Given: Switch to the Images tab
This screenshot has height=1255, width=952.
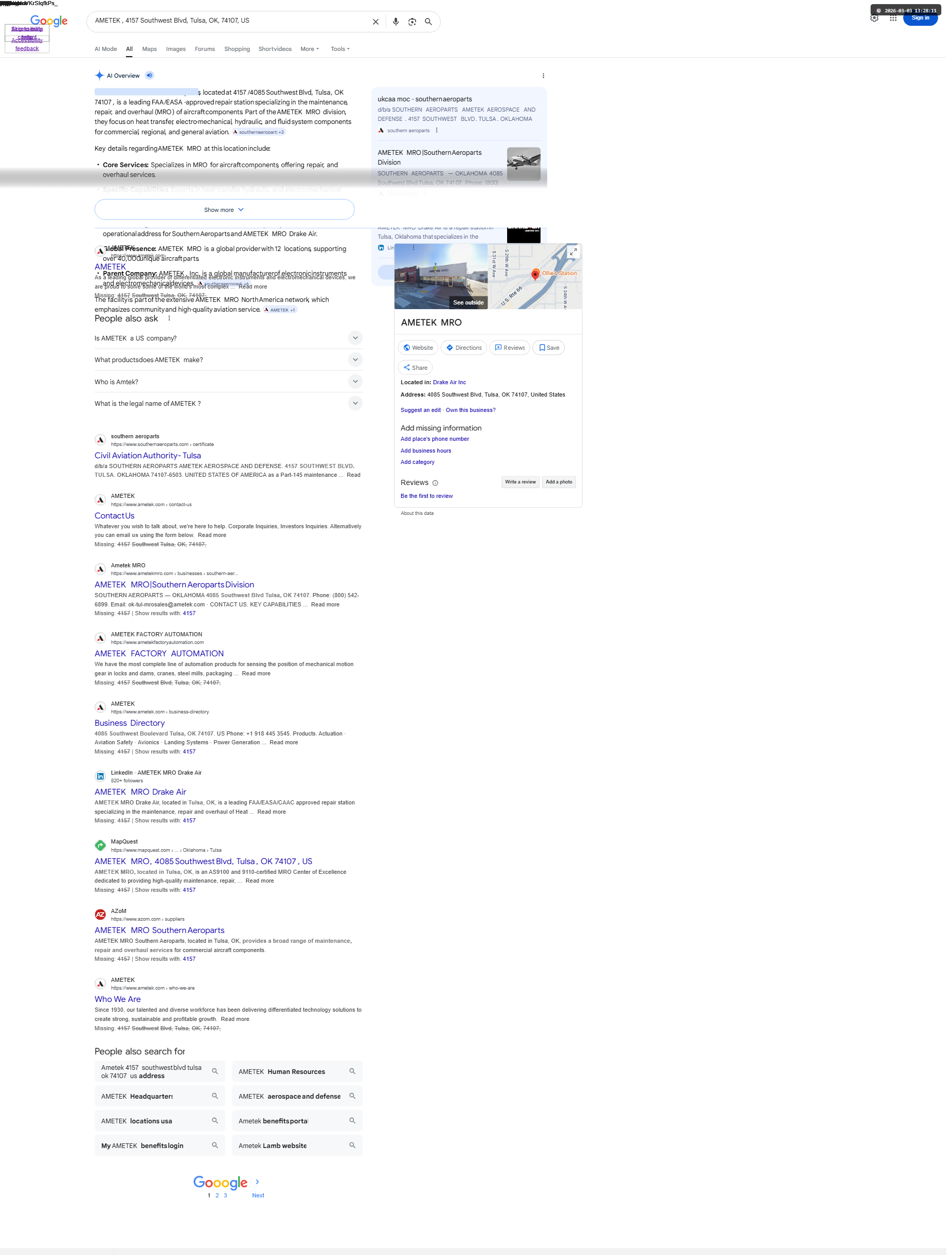Looking at the screenshot, I should (x=176, y=49).
